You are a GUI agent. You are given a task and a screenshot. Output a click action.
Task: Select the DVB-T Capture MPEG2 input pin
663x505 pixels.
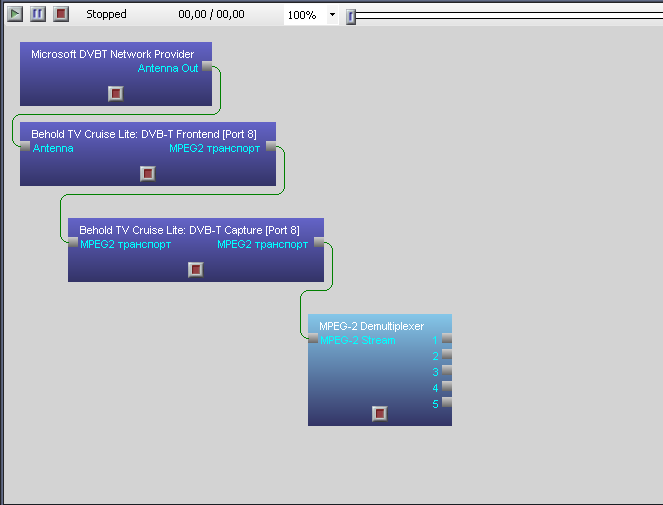73,243
